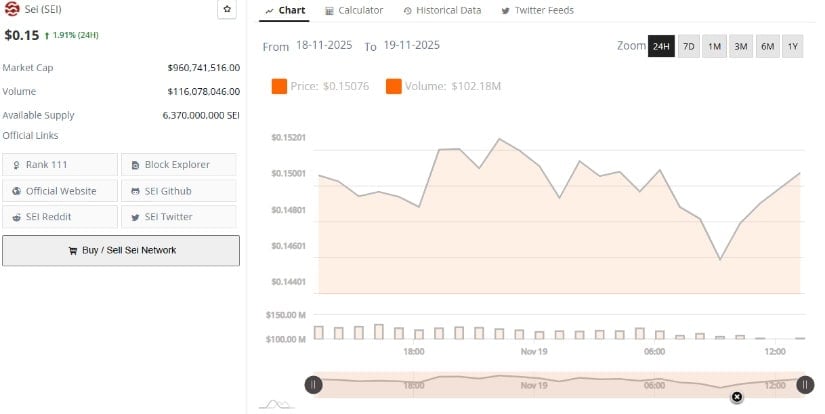
Task: Open the SEI Reddit link
Action: [59, 217]
